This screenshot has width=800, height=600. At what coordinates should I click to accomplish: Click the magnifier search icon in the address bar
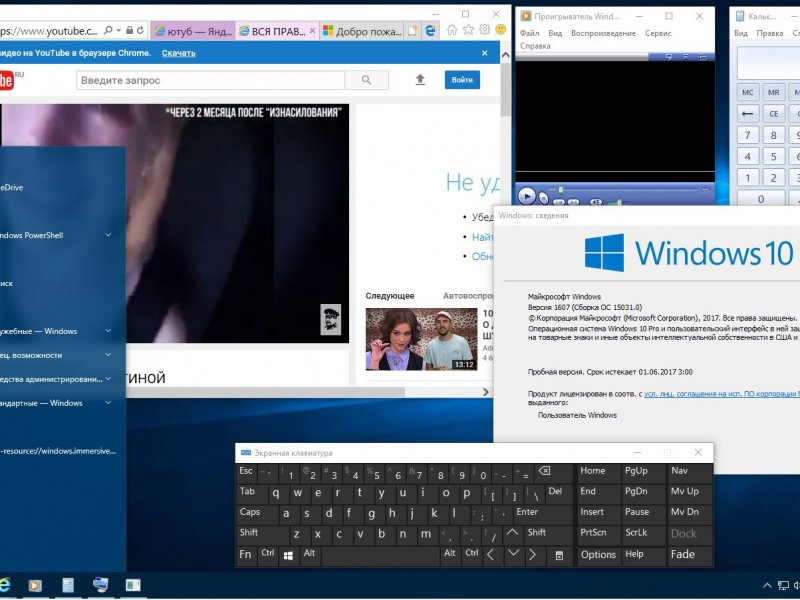click(108, 31)
